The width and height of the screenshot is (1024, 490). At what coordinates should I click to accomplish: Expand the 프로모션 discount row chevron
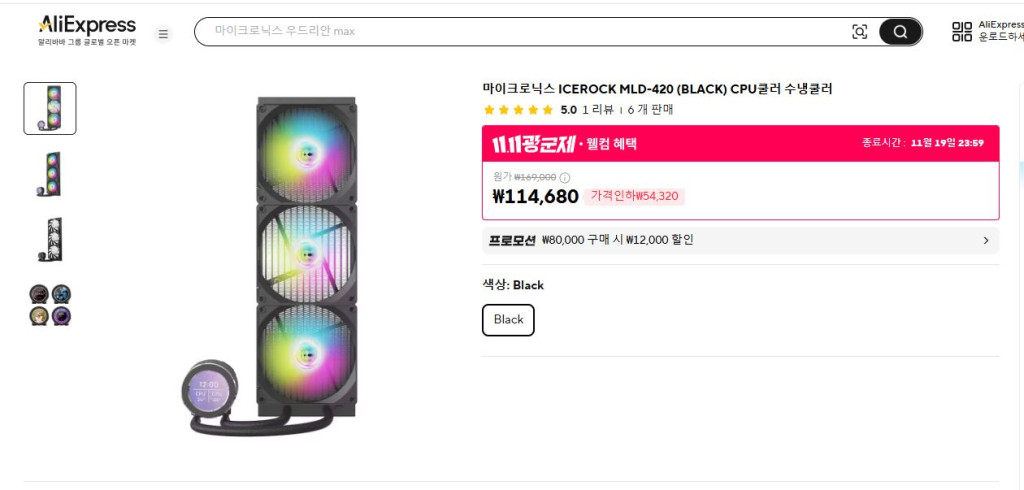coord(986,240)
